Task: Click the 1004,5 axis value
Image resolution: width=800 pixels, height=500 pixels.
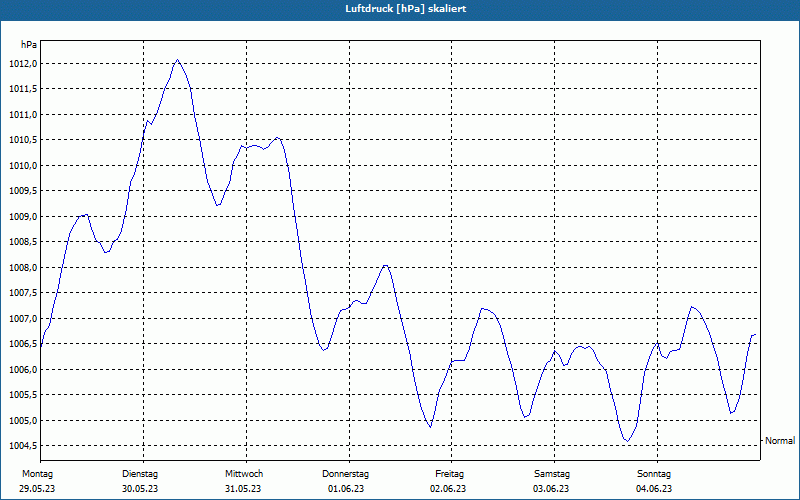Action: pos(23,446)
